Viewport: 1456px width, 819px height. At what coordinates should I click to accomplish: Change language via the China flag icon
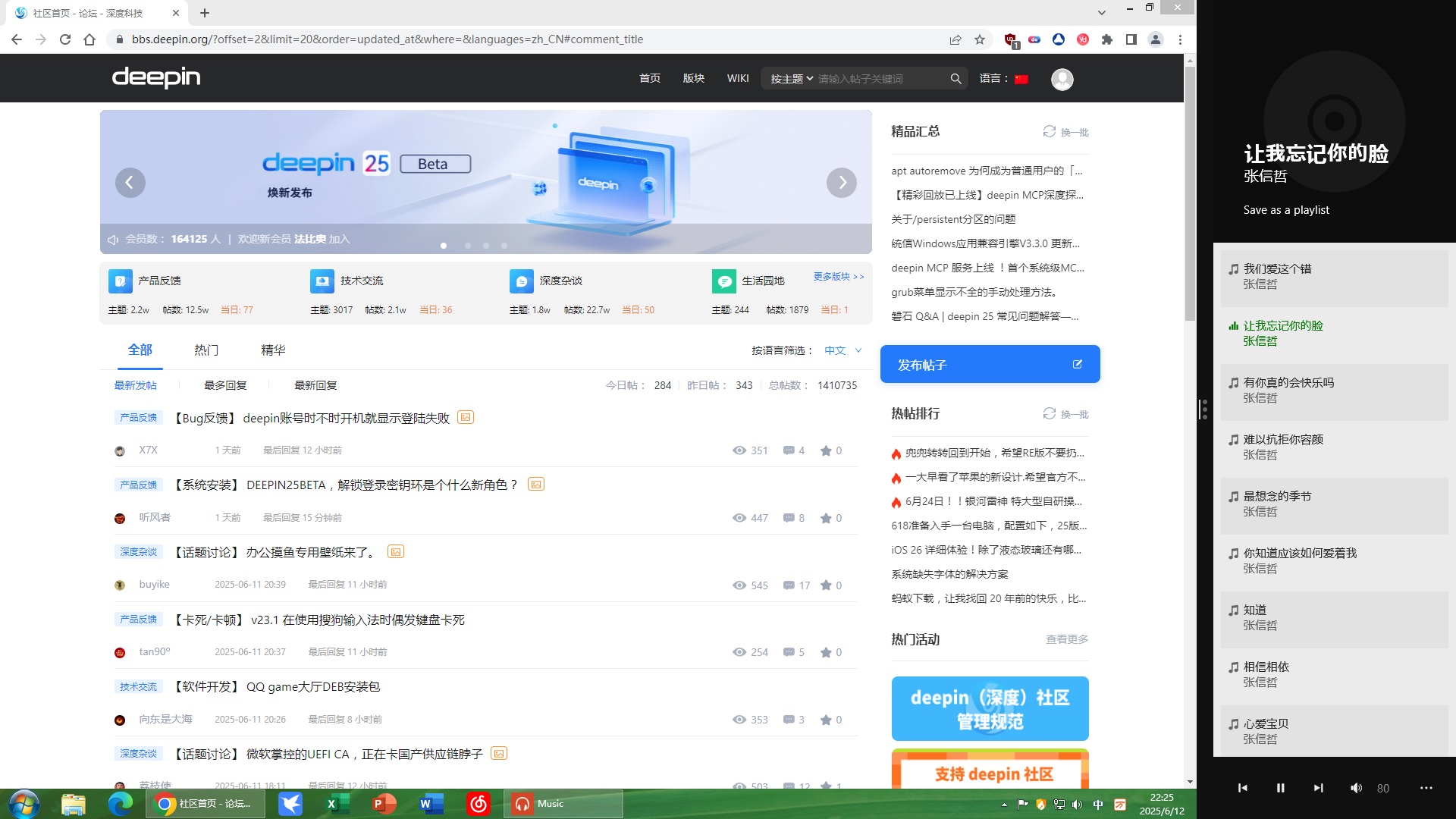tap(1021, 79)
